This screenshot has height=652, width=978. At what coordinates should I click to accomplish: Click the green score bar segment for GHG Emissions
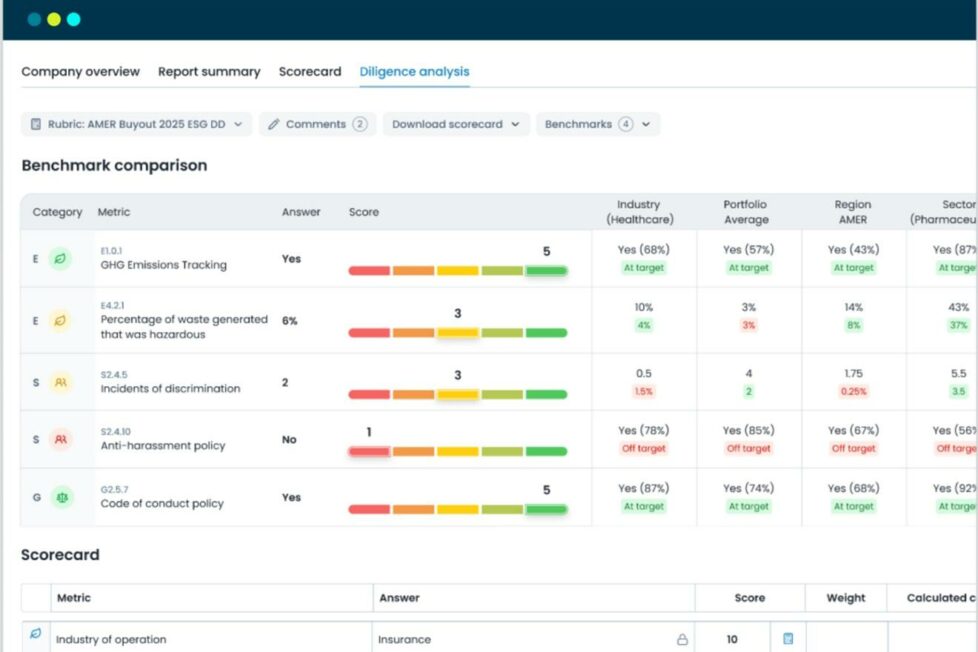point(546,271)
